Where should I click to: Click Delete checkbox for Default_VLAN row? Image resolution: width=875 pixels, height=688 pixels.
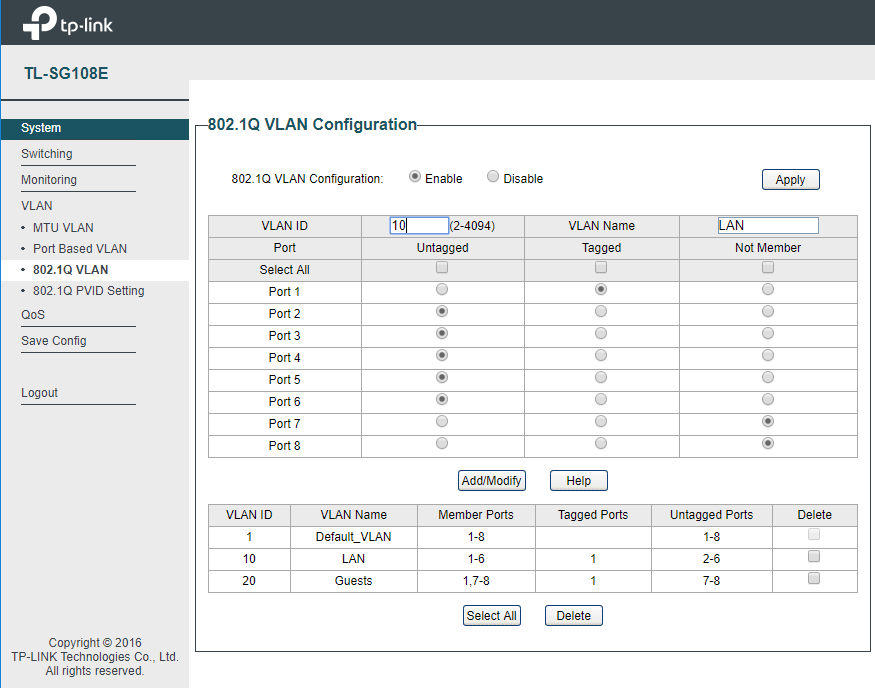click(814, 535)
